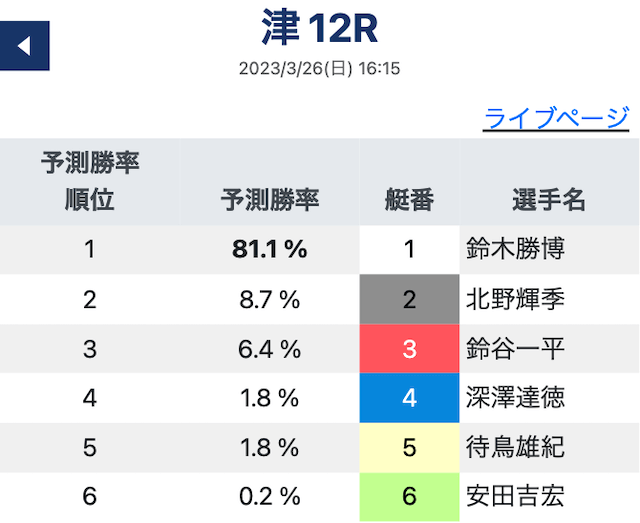Image resolution: width=640 pixels, height=523 pixels.
Task: Click the 81.1 % win rate value
Action: click(269, 249)
